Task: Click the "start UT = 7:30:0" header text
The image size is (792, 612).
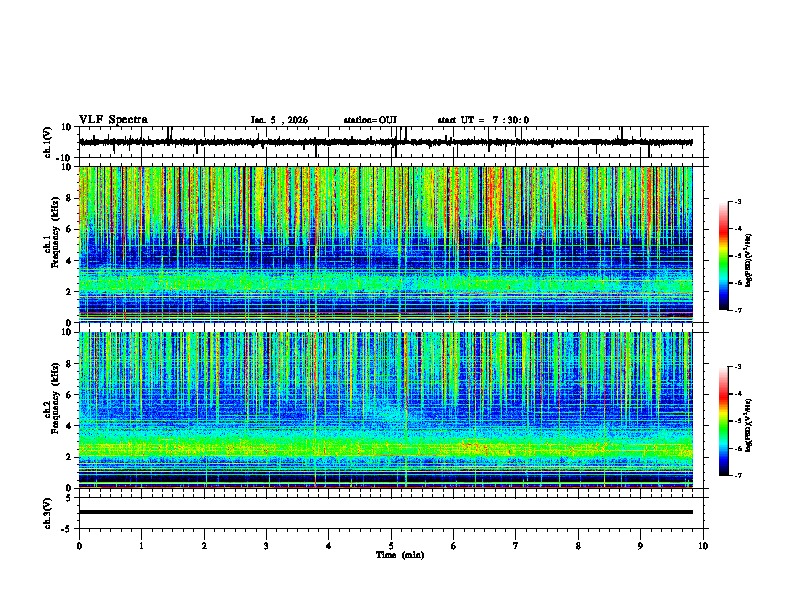Action: coord(483,120)
